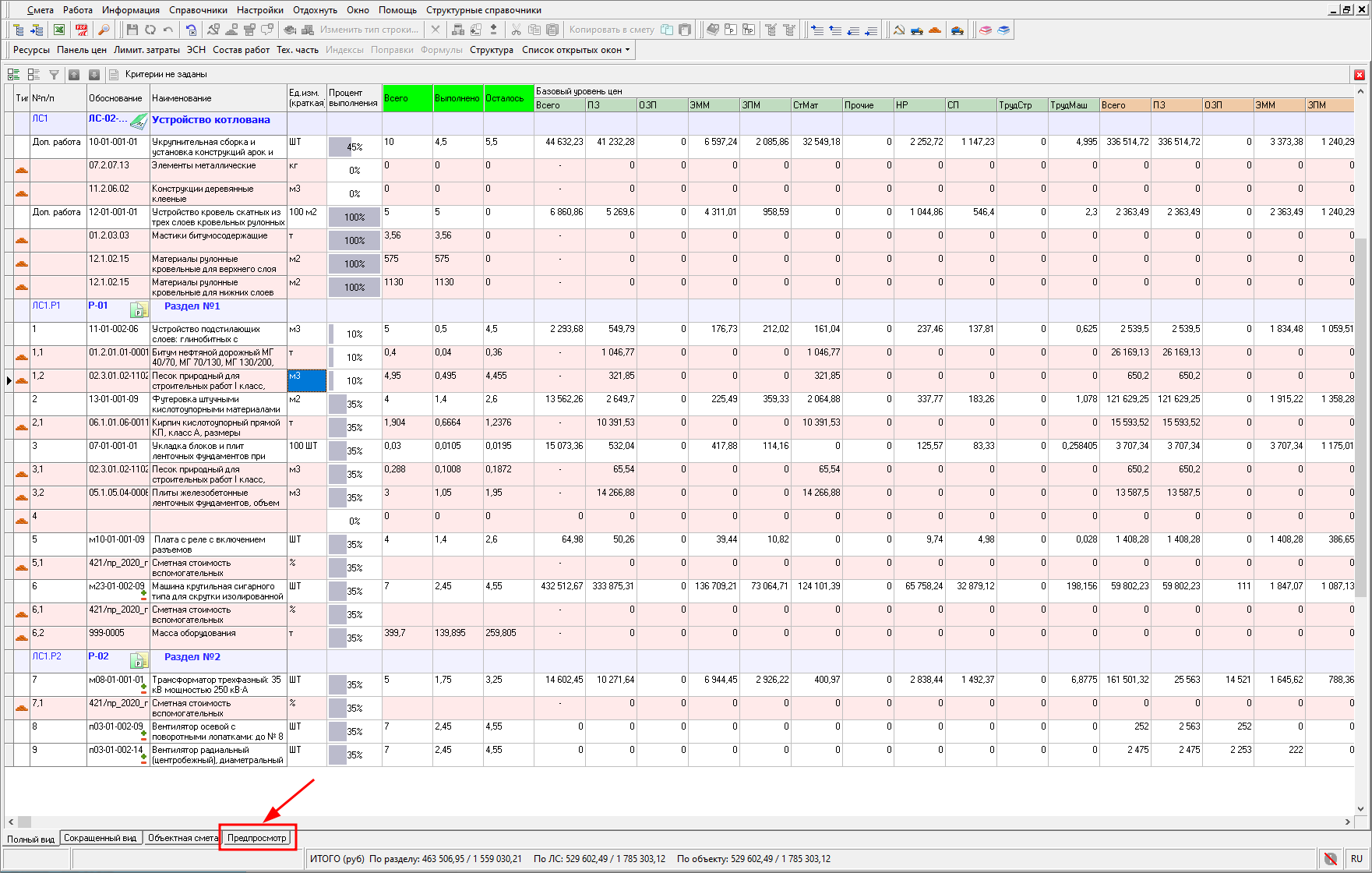The image size is (1372, 873).
Task: Click the floppy disk save icon
Action: coord(132,30)
